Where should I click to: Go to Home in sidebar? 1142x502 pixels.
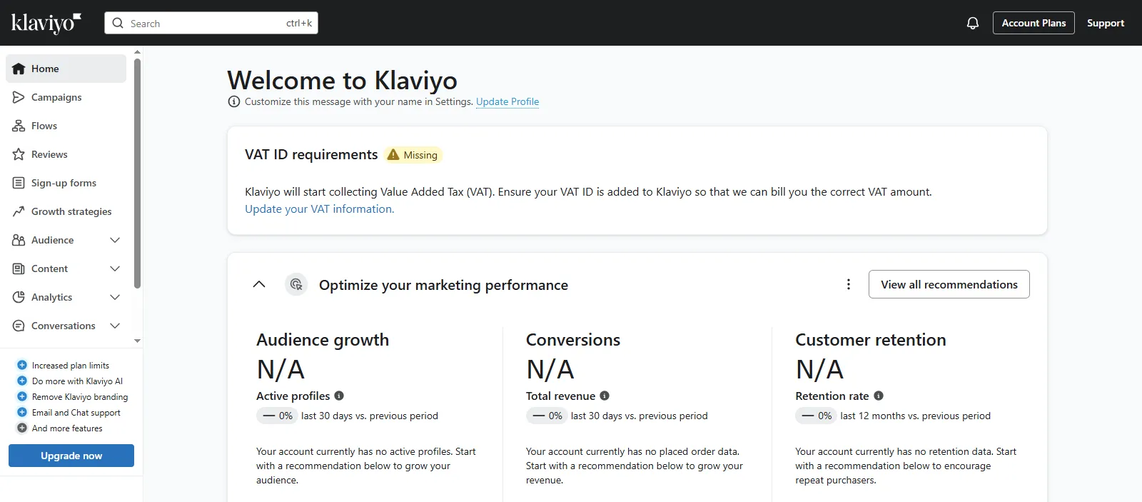coord(66,68)
